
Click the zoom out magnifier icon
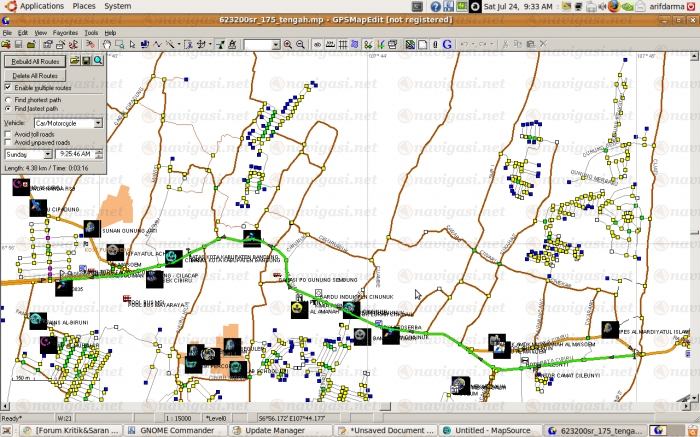point(299,45)
